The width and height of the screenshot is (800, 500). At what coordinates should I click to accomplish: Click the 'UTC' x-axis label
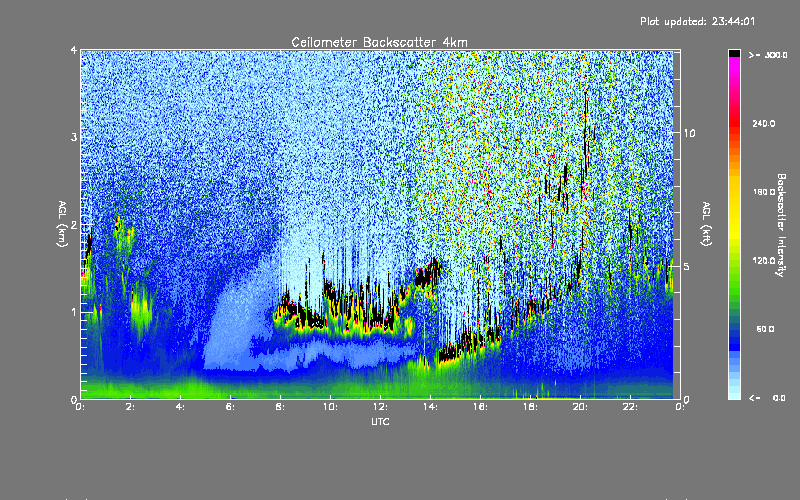(x=380, y=421)
